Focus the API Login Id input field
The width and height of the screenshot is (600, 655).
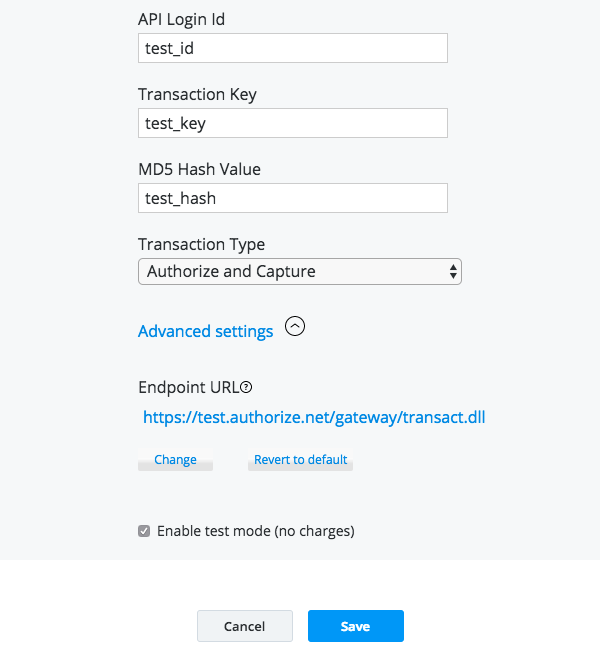tap(292, 48)
